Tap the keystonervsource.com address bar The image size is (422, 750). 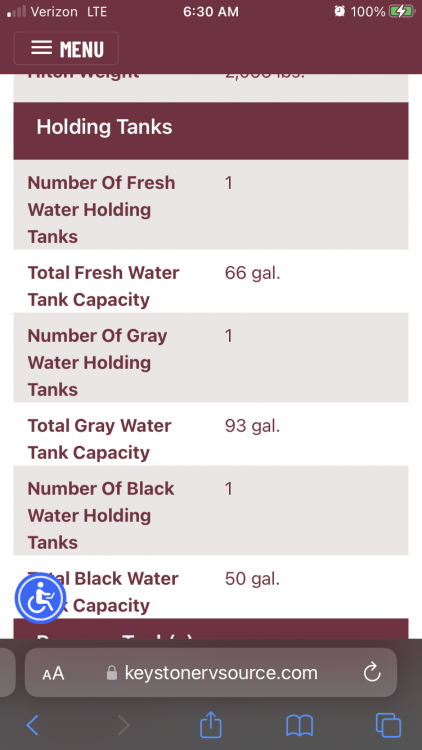[211, 673]
